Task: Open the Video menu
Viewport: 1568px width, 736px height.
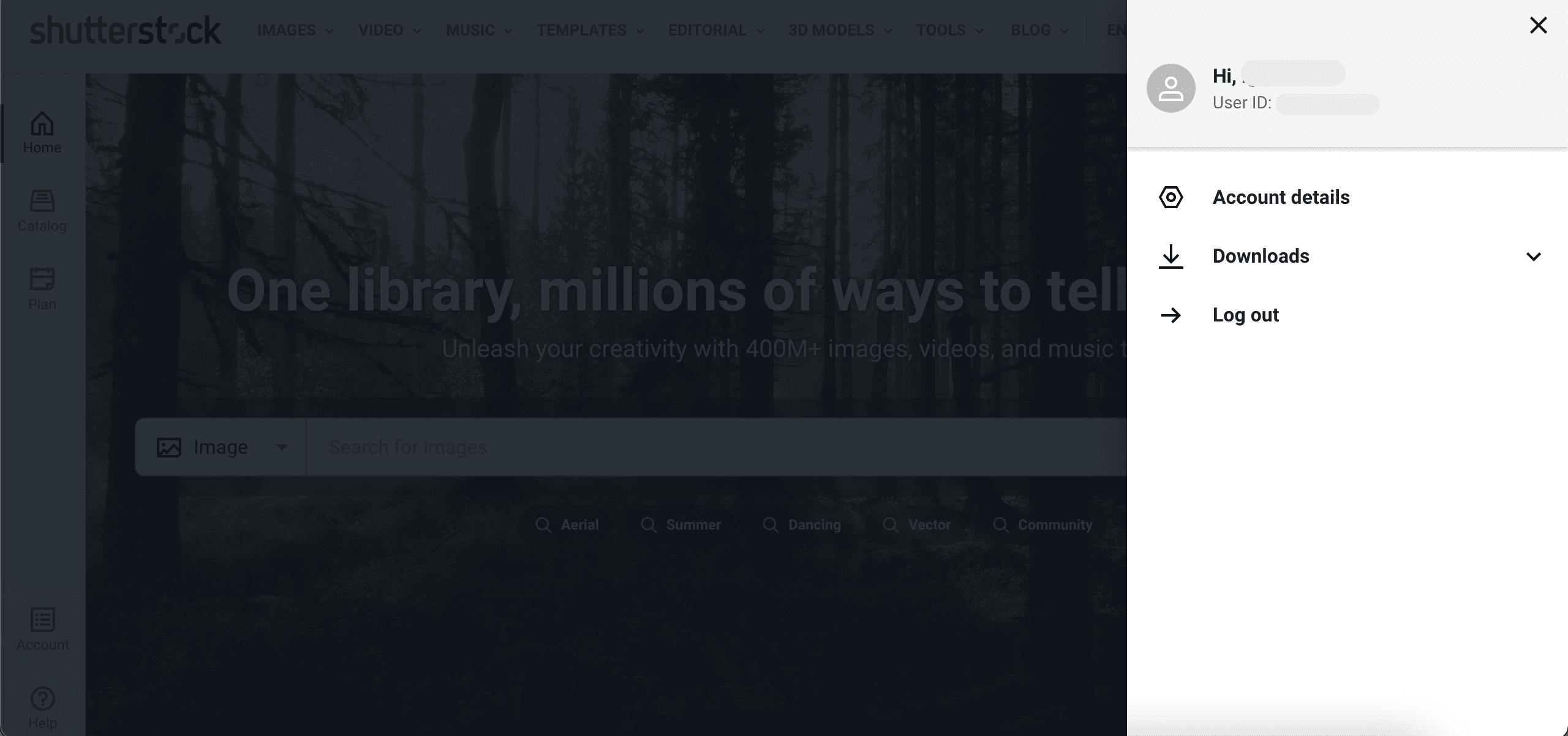Action: tap(390, 30)
